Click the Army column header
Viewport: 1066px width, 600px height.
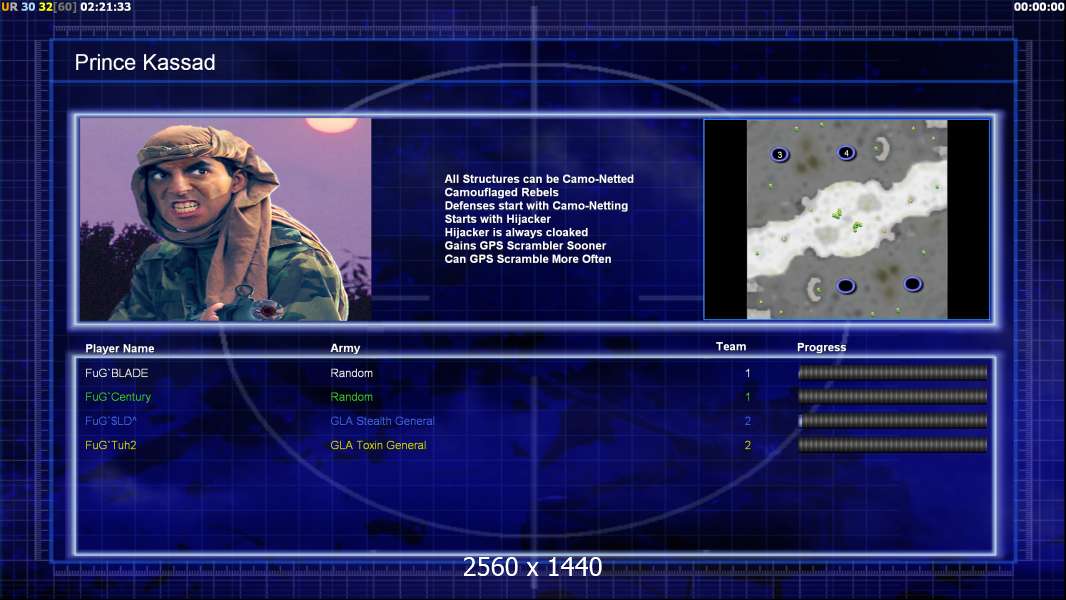345,348
